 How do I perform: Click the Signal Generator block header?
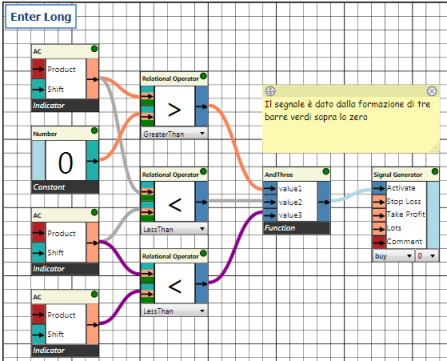point(405,174)
